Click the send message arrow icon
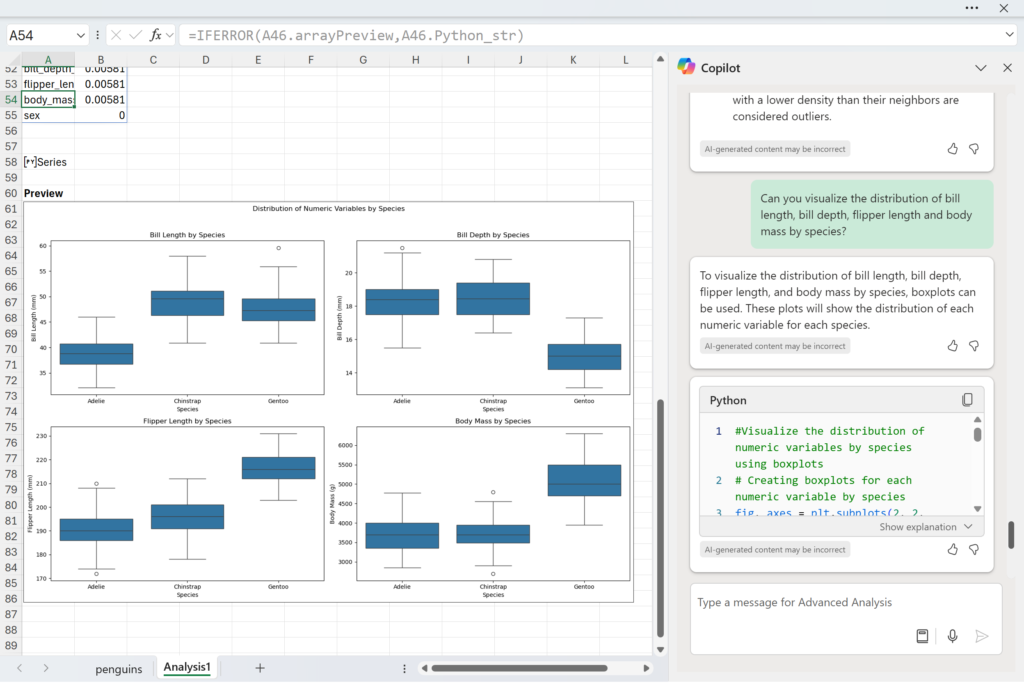 click(x=981, y=636)
